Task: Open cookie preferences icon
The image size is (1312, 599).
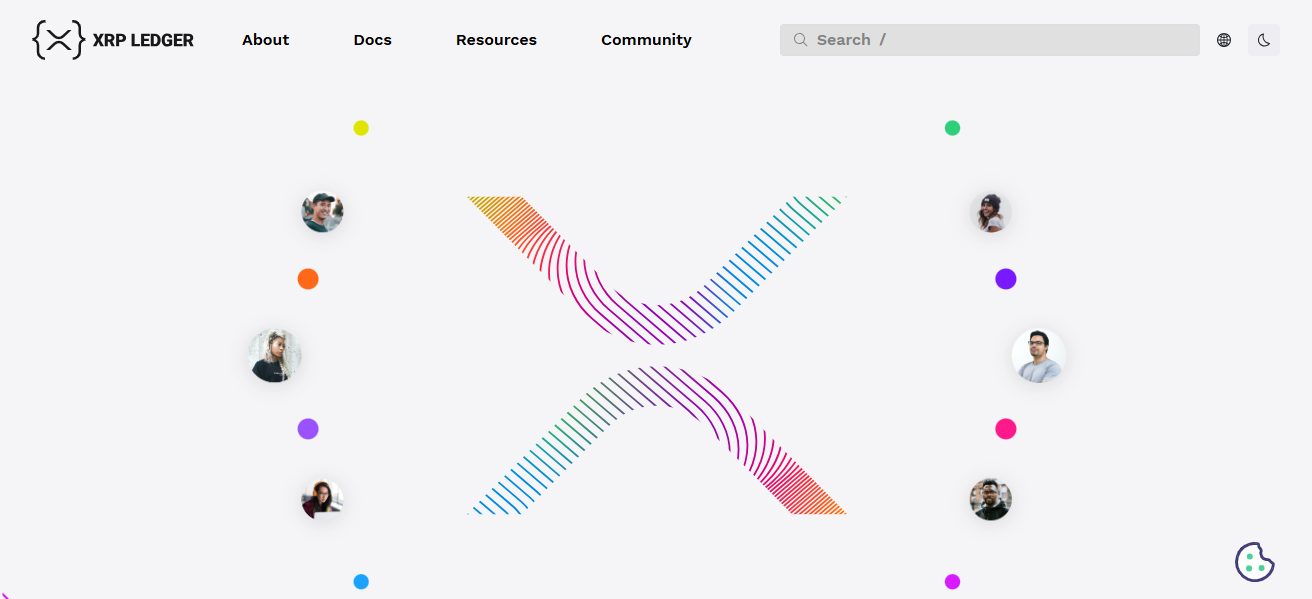Action: [x=1254, y=562]
